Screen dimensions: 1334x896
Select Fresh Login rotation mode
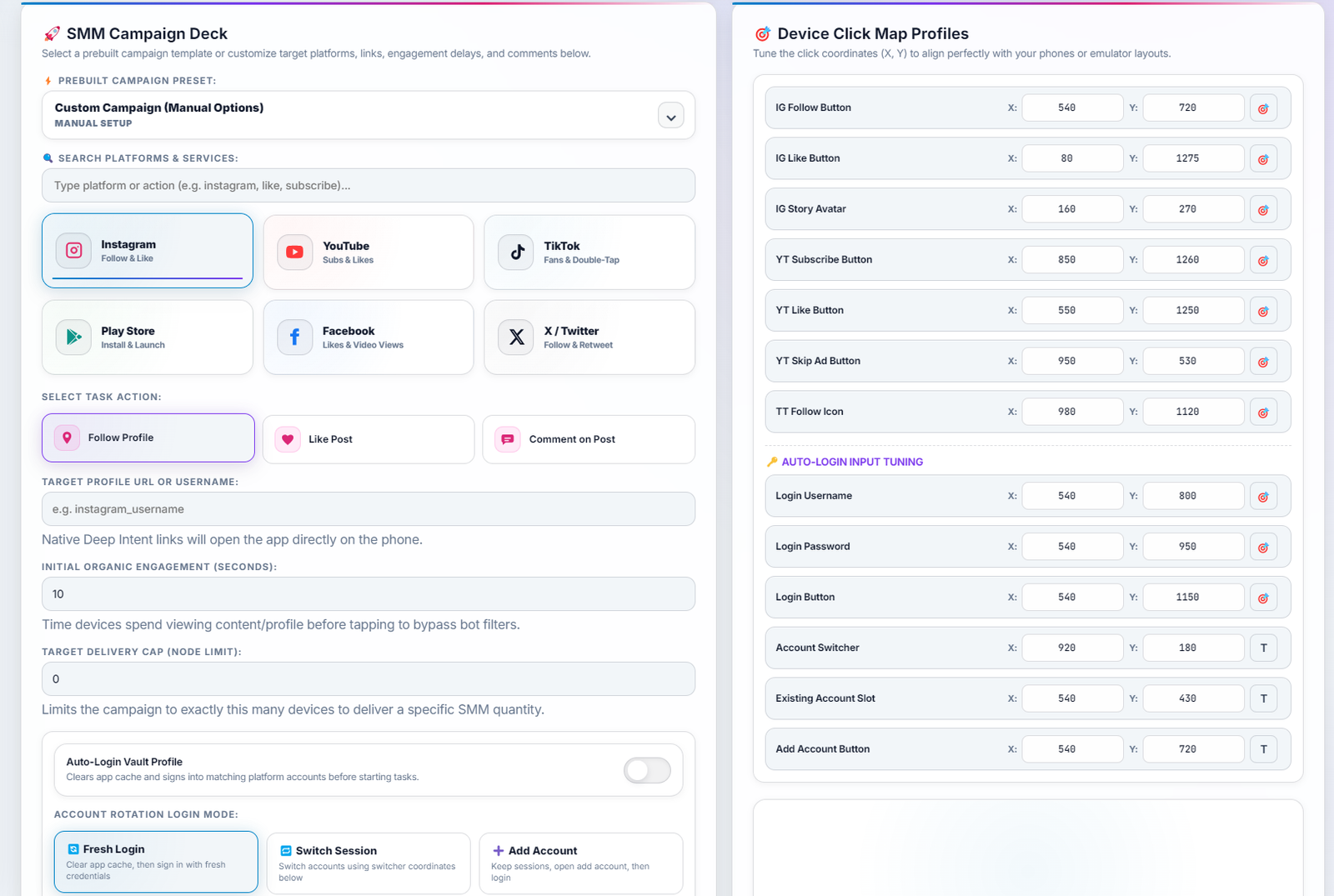point(156,862)
